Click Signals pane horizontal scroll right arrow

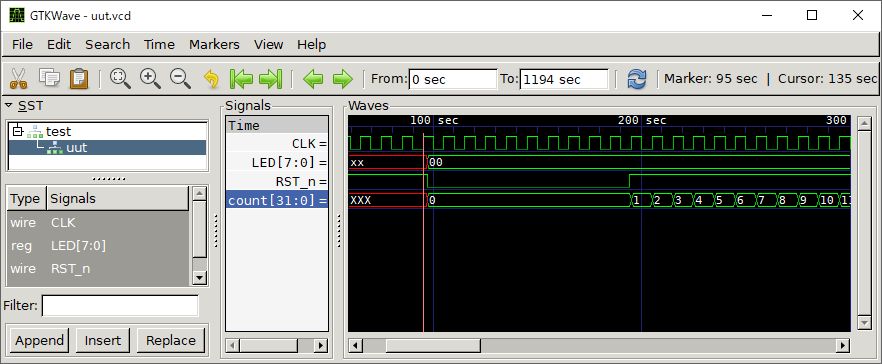pos(321,345)
